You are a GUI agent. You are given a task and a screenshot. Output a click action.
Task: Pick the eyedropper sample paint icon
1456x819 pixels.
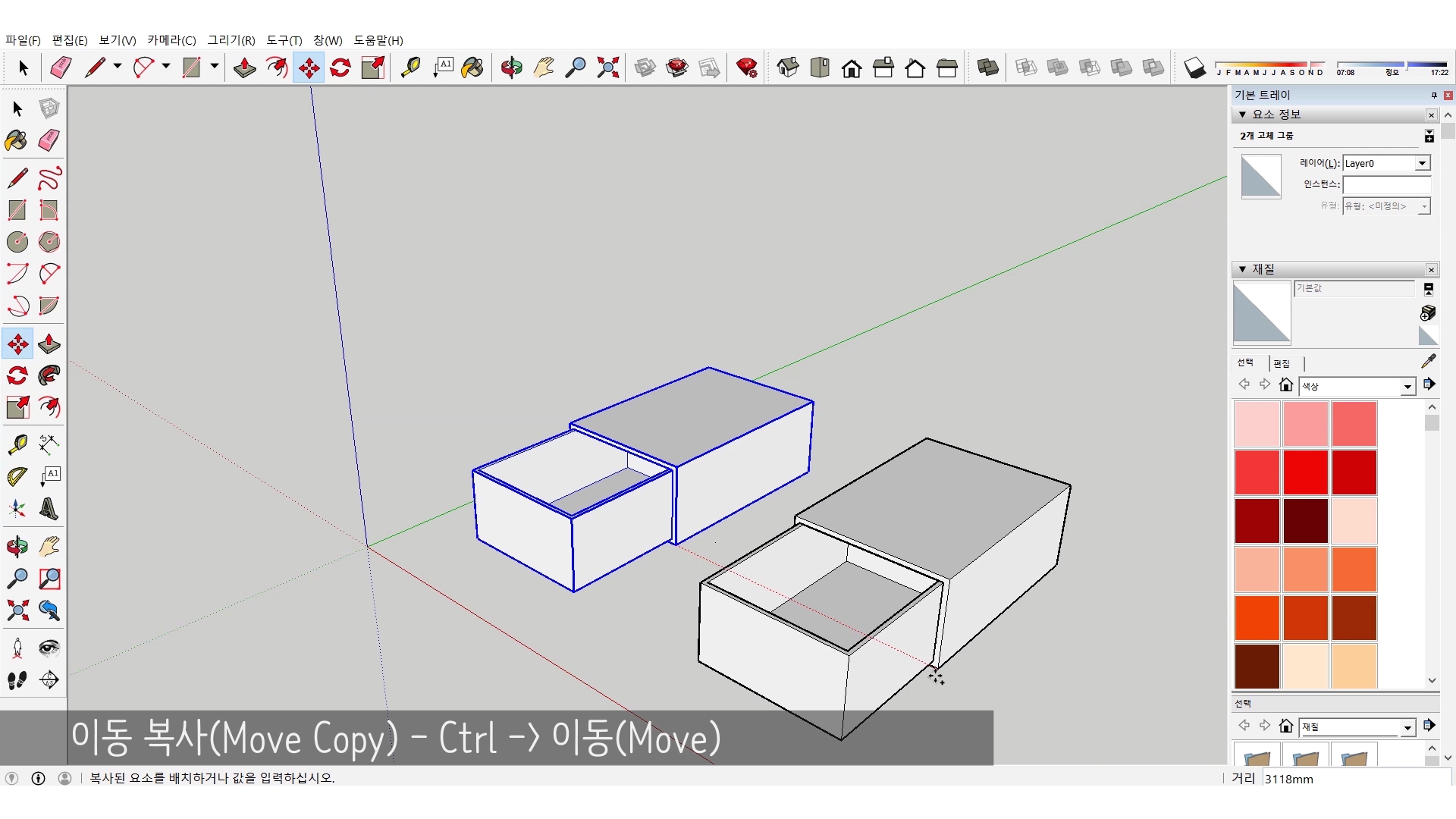click(1428, 362)
